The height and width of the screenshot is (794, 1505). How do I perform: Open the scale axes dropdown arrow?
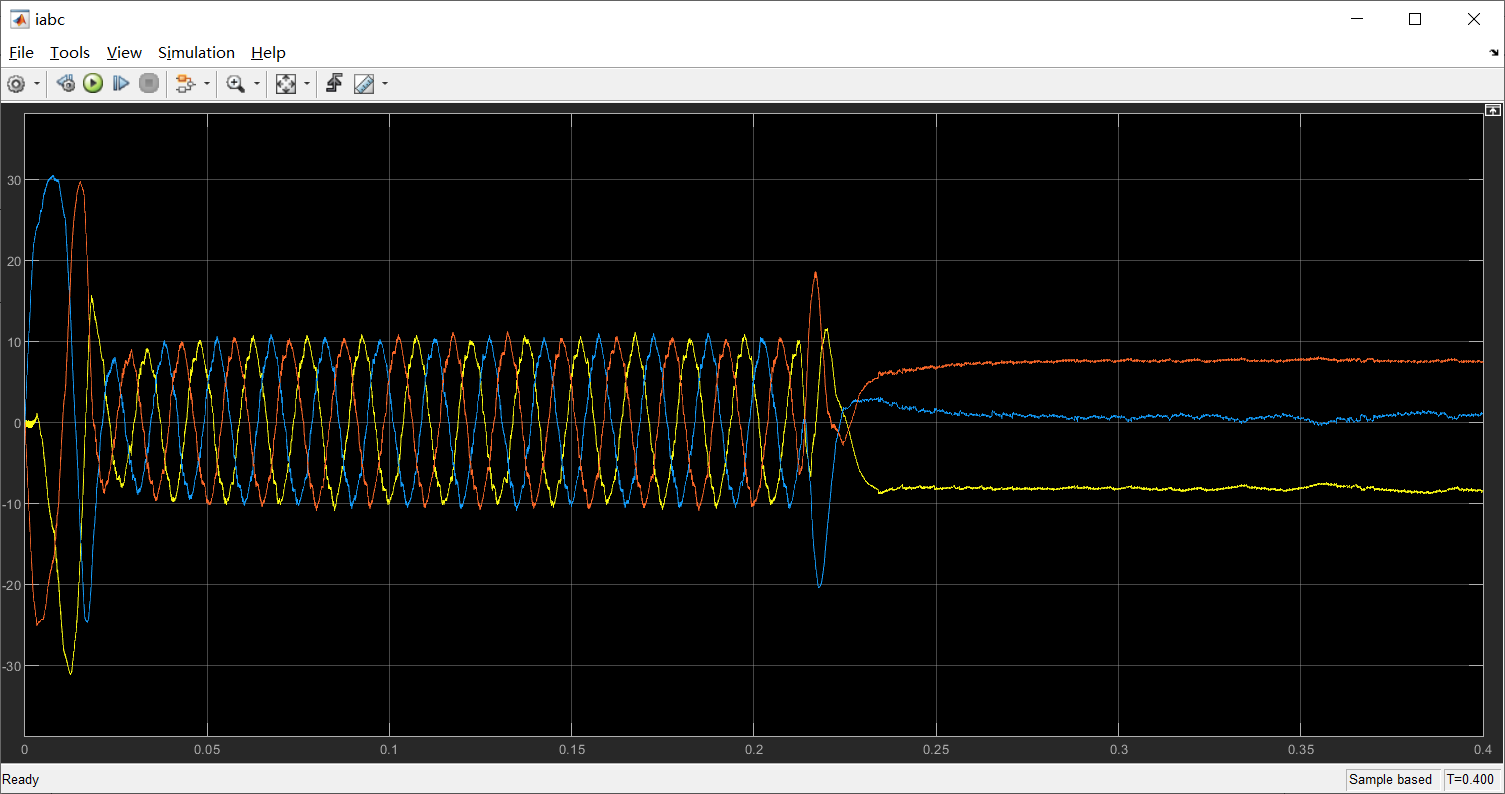click(307, 84)
